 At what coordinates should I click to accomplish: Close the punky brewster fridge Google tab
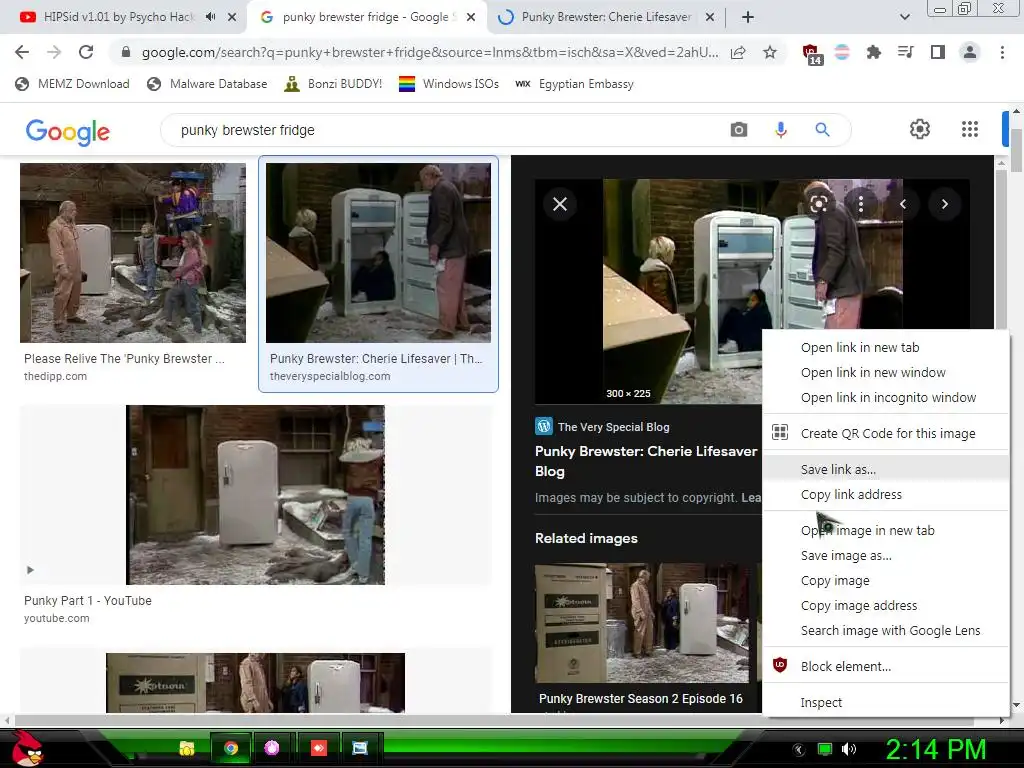(x=471, y=17)
